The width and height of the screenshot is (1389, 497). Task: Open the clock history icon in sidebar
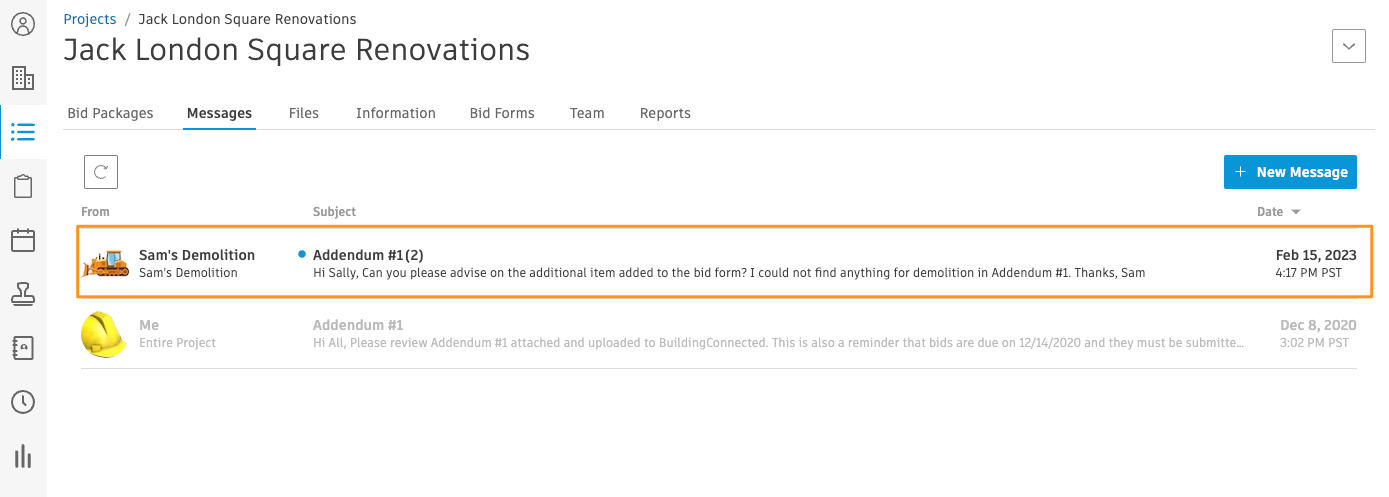[x=23, y=402]
